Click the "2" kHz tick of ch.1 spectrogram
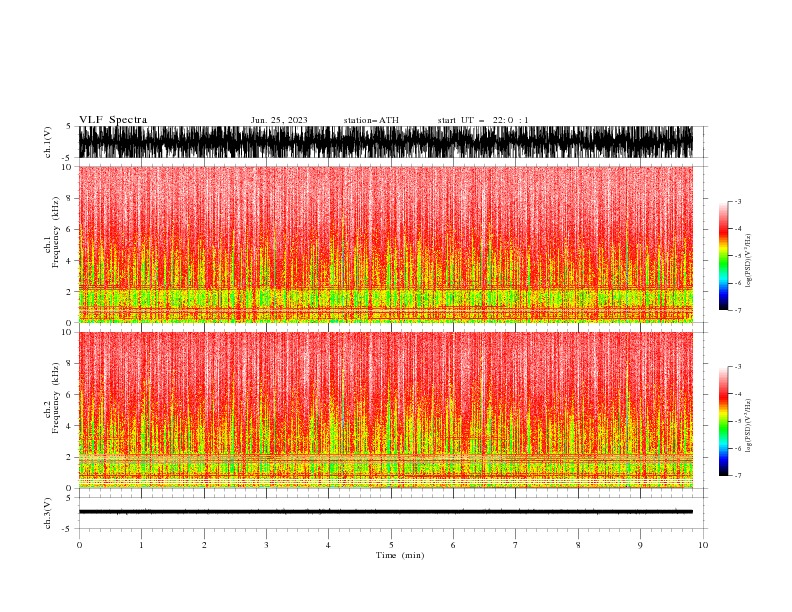Viewport: 792px width, 612px height. [x=70, y=291]
